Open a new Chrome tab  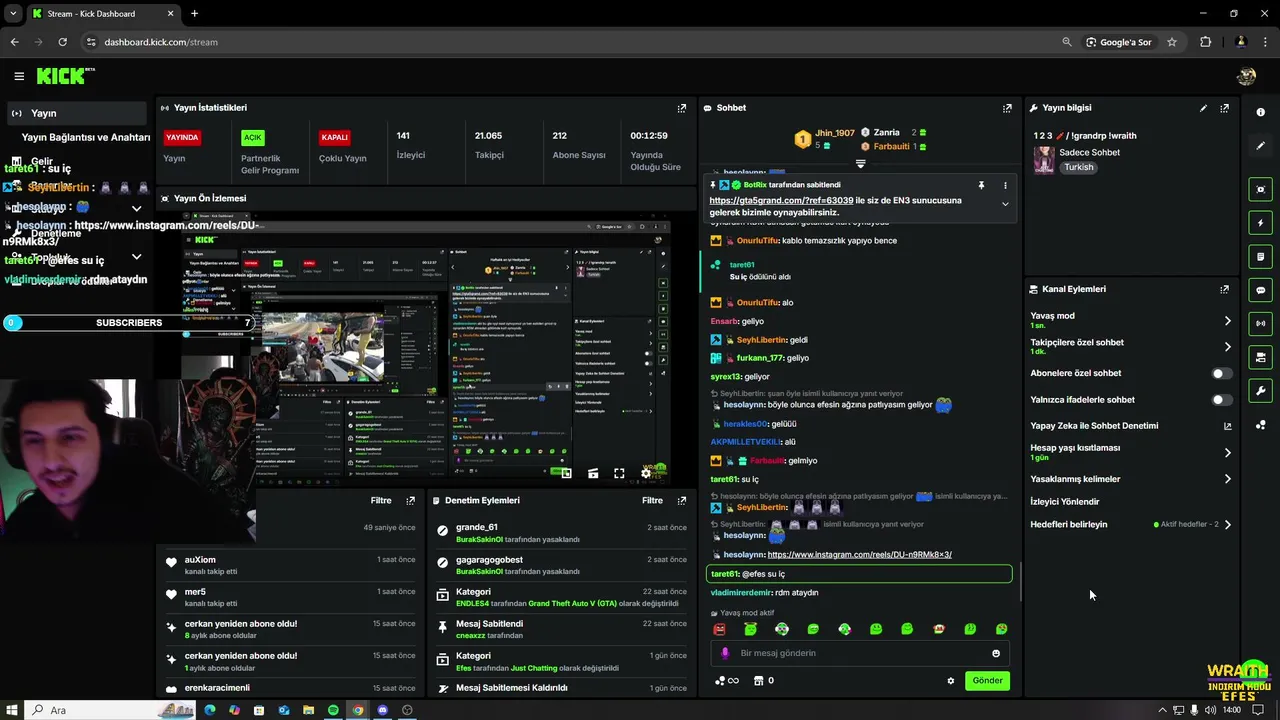(194, 14)
